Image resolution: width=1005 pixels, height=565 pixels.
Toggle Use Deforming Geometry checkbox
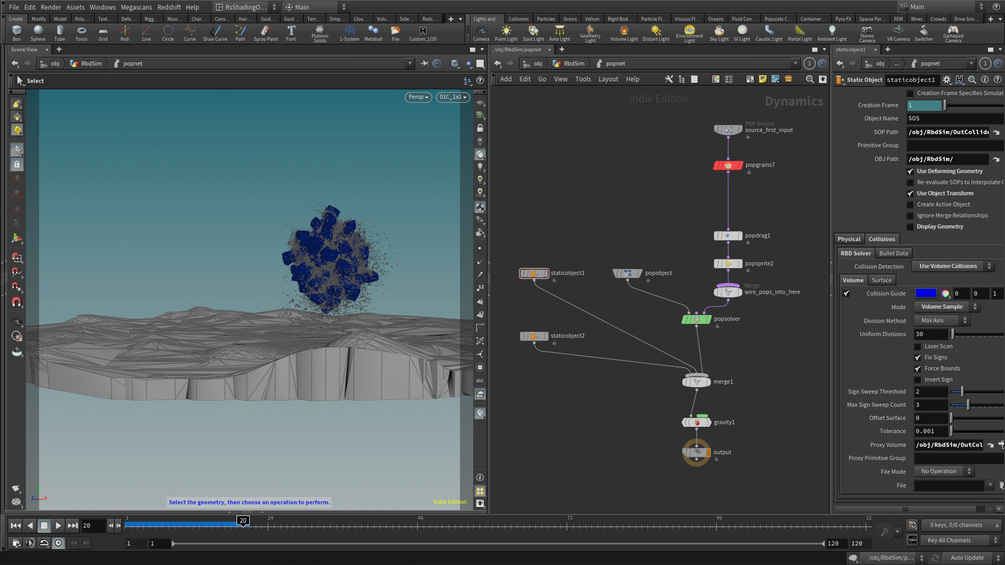910,171
